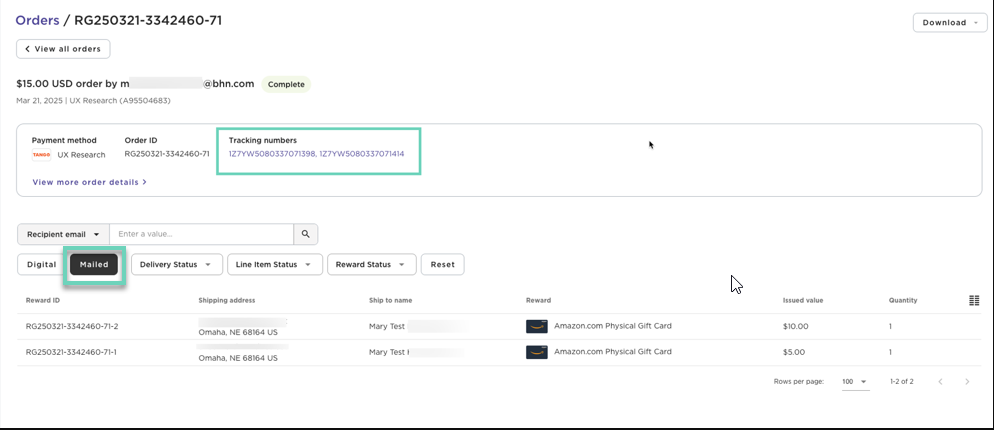This screenshot has height=430, width=994.
Task: Click View all orders button
Action: point(63,49)
